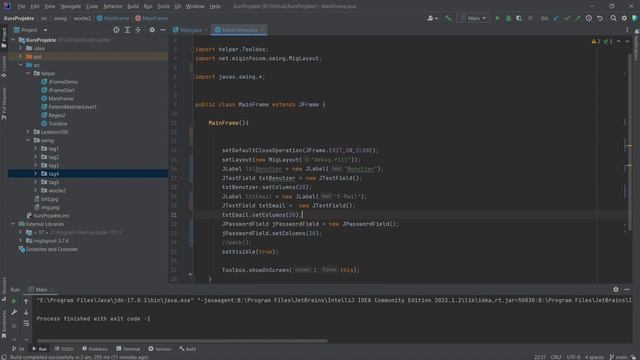Open Main run configuration dropdown
Viewport: 640px width, 360px height.
(473, 18)
